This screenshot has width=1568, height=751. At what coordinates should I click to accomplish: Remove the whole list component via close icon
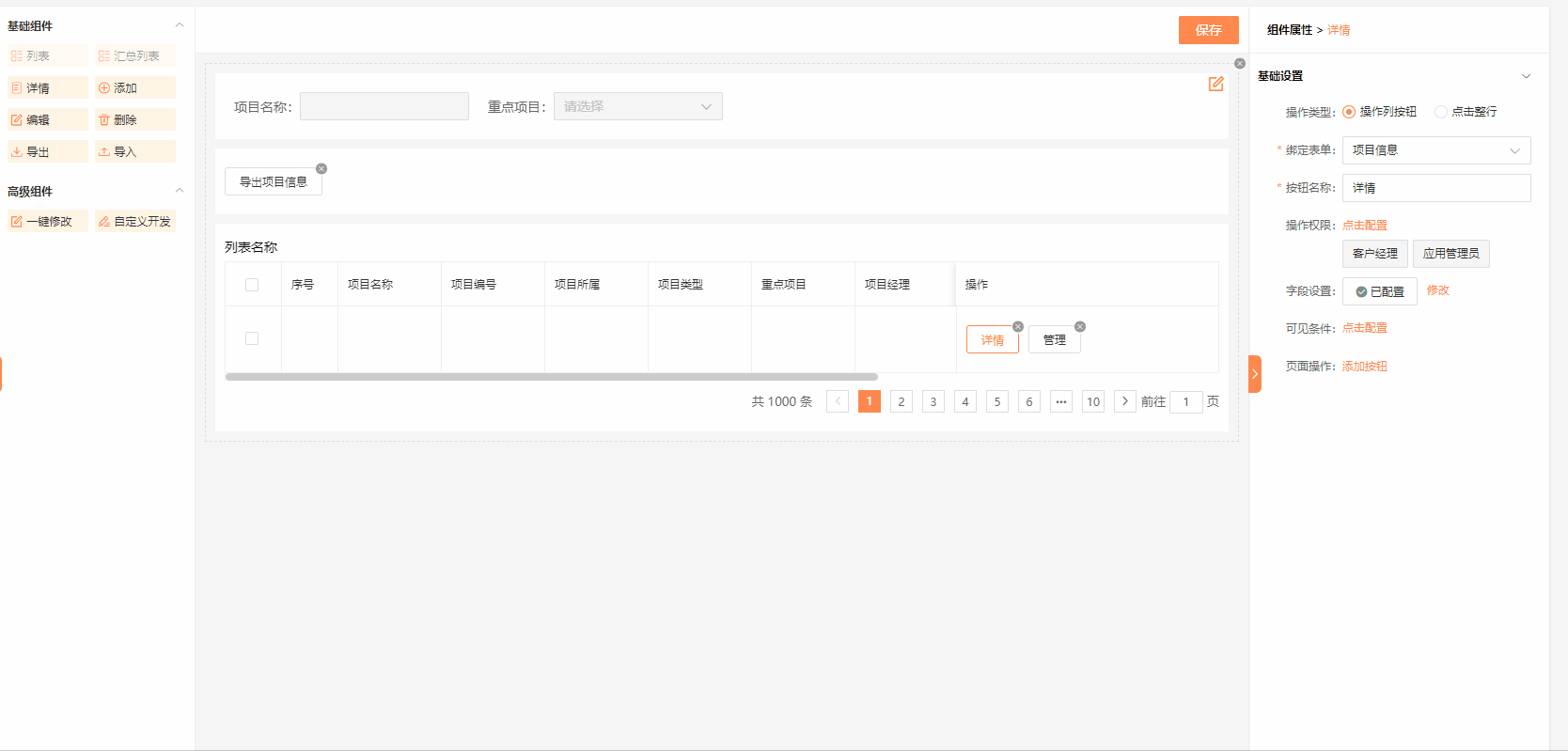[x=1240, y=64]
